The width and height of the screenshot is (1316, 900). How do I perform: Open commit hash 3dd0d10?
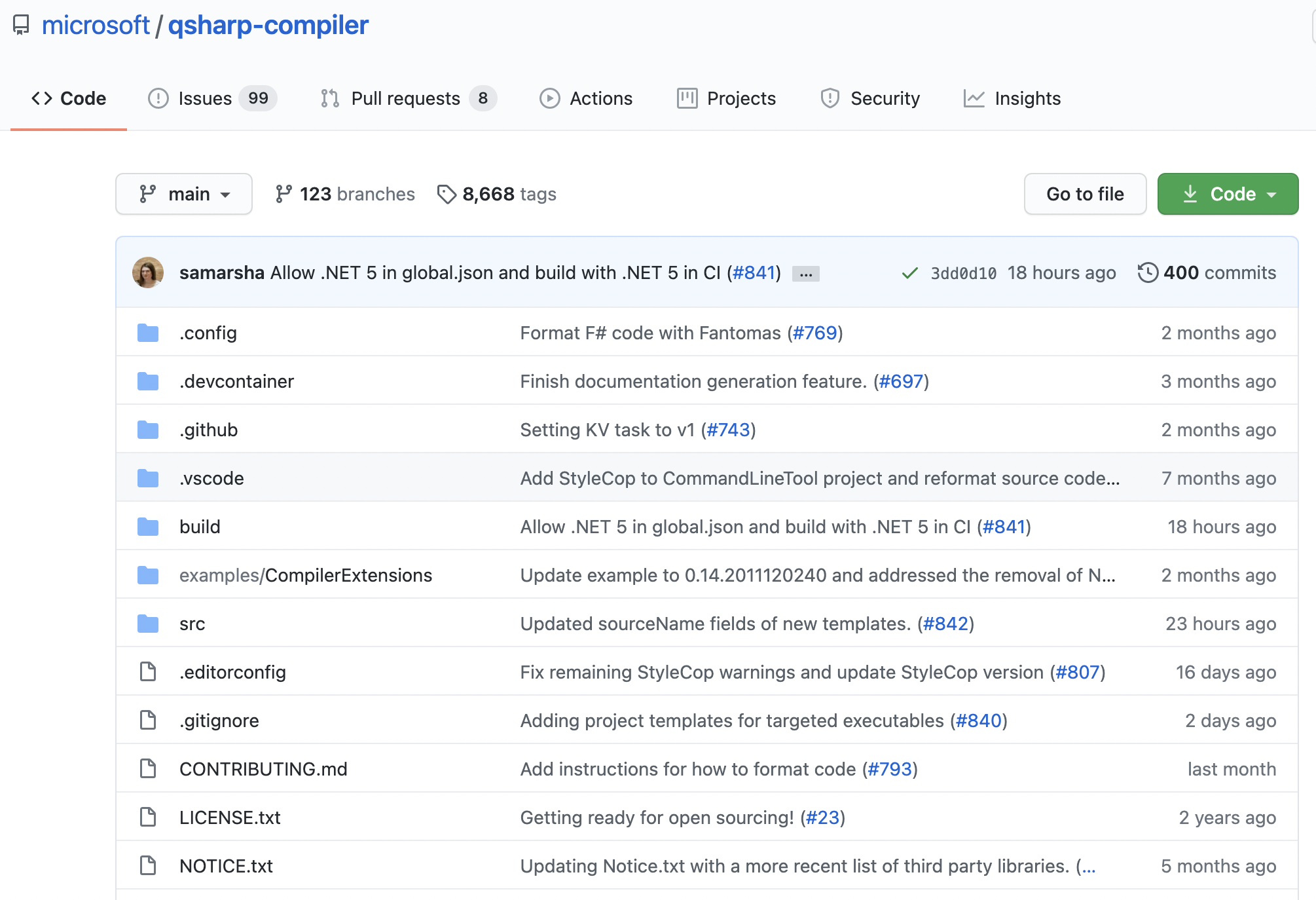963,273
